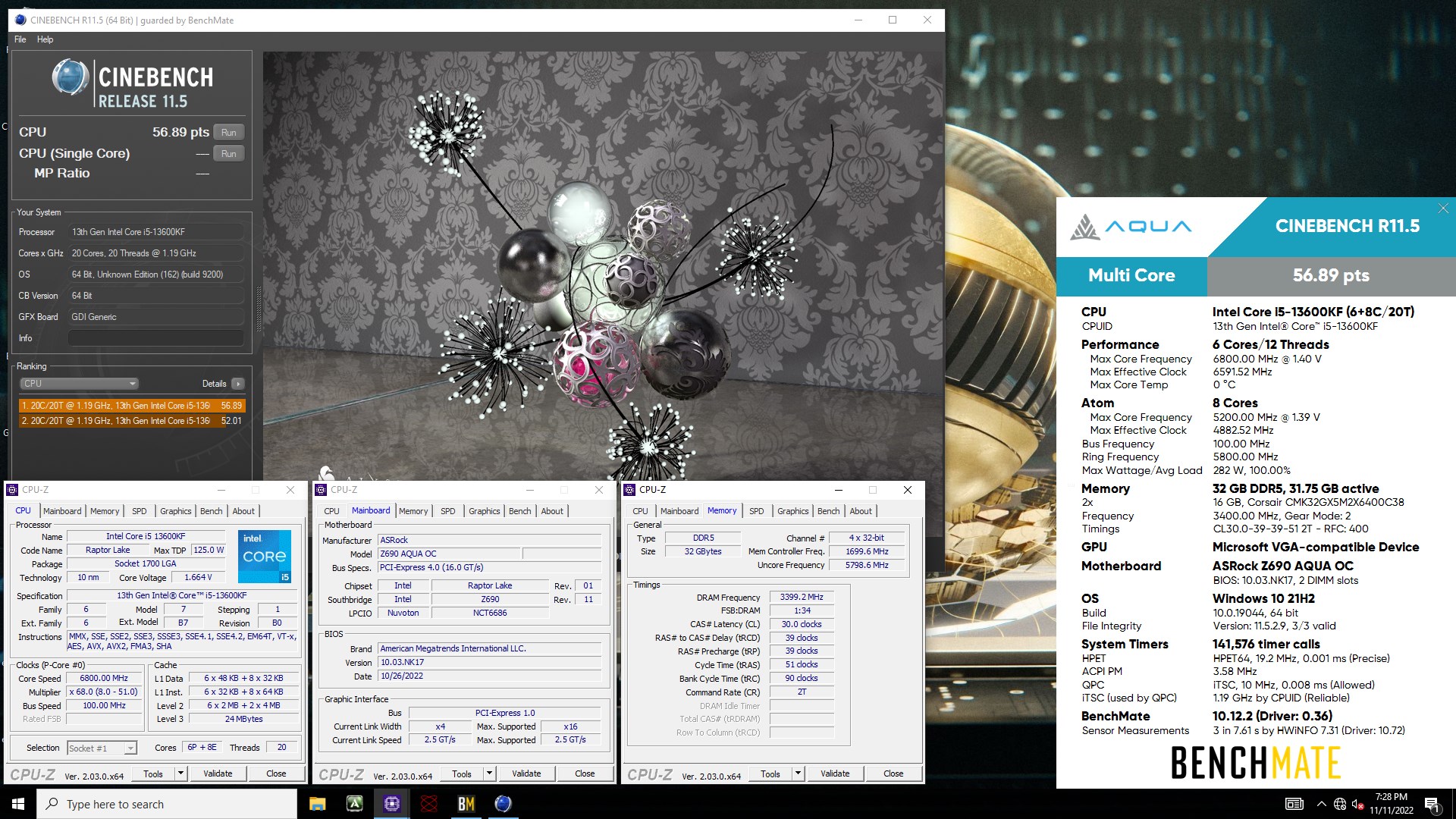Click Validate in left CPU-Z window
Screen dimensions: 1456x819
coord(218,773)
